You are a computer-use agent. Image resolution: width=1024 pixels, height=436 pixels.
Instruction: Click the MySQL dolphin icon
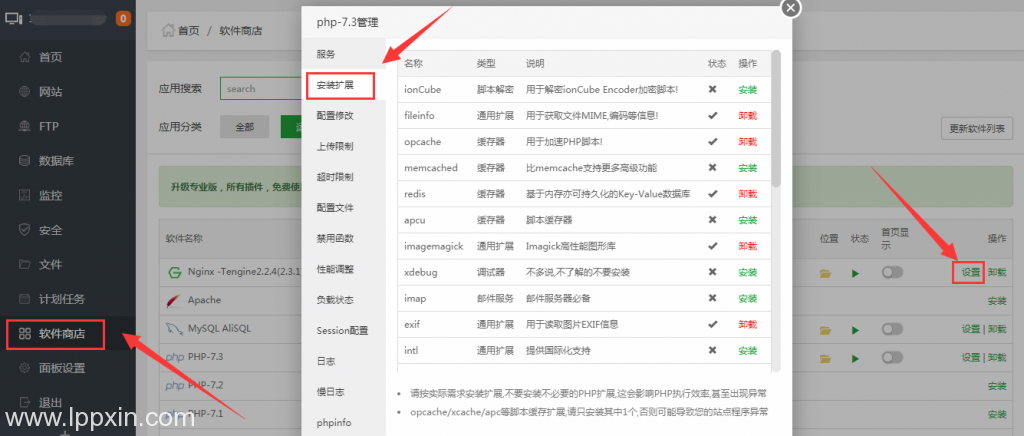point(174,328)
